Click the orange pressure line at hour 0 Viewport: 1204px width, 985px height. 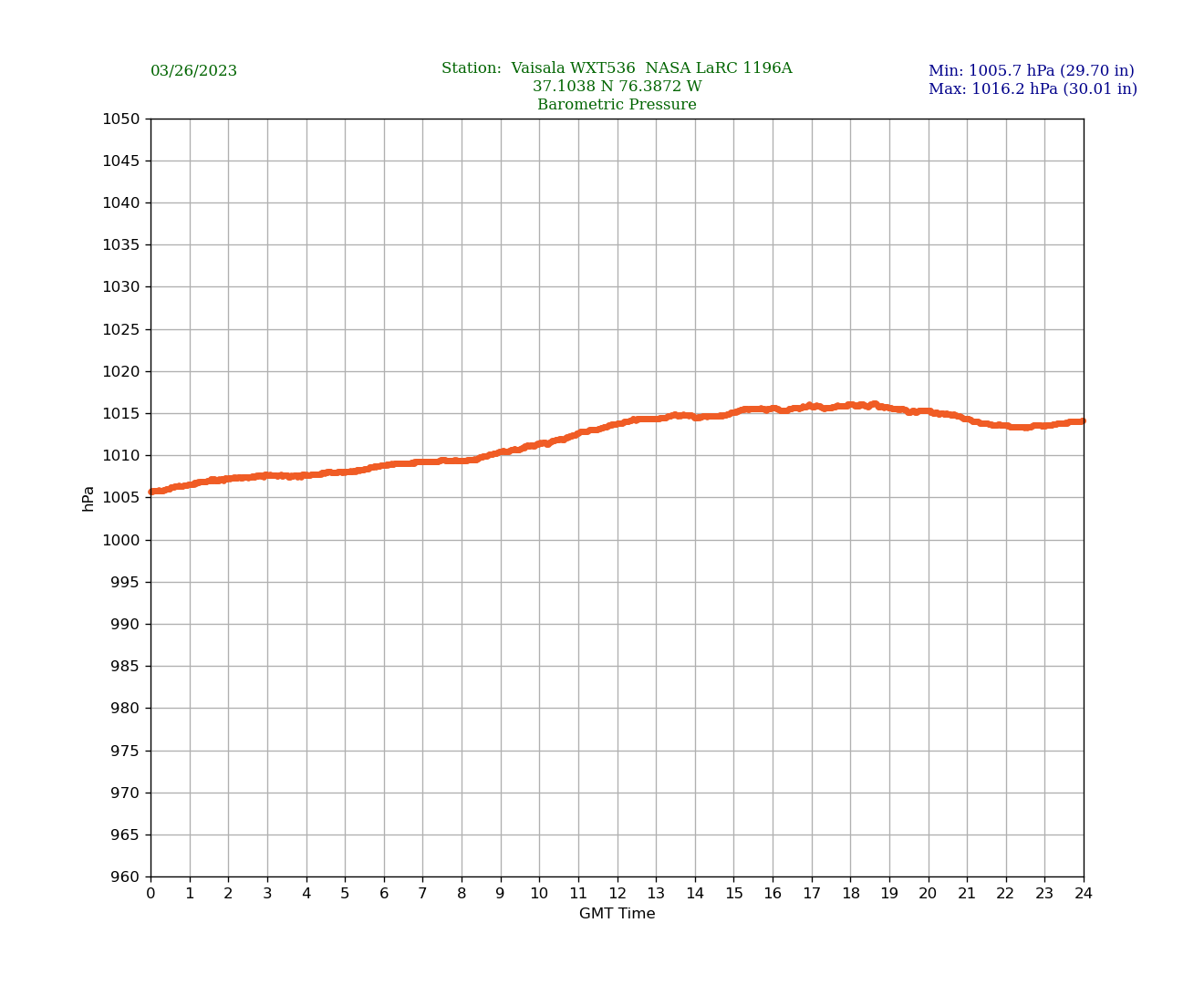click(x=152, y=492)
